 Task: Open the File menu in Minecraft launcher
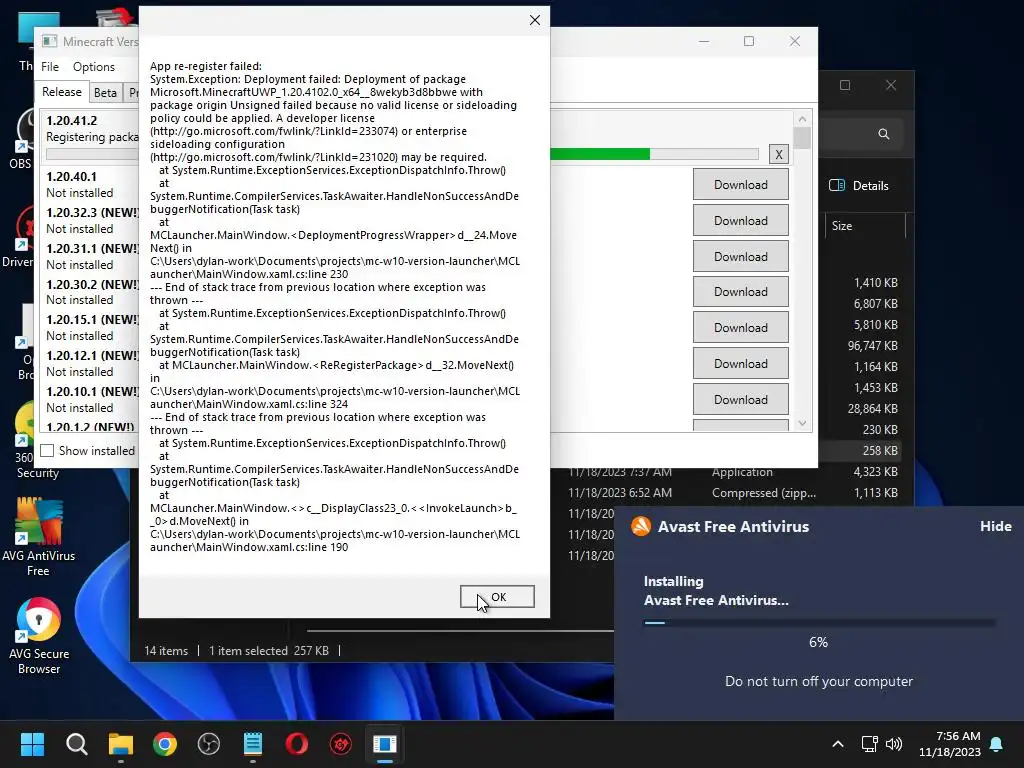coord(50,67)
